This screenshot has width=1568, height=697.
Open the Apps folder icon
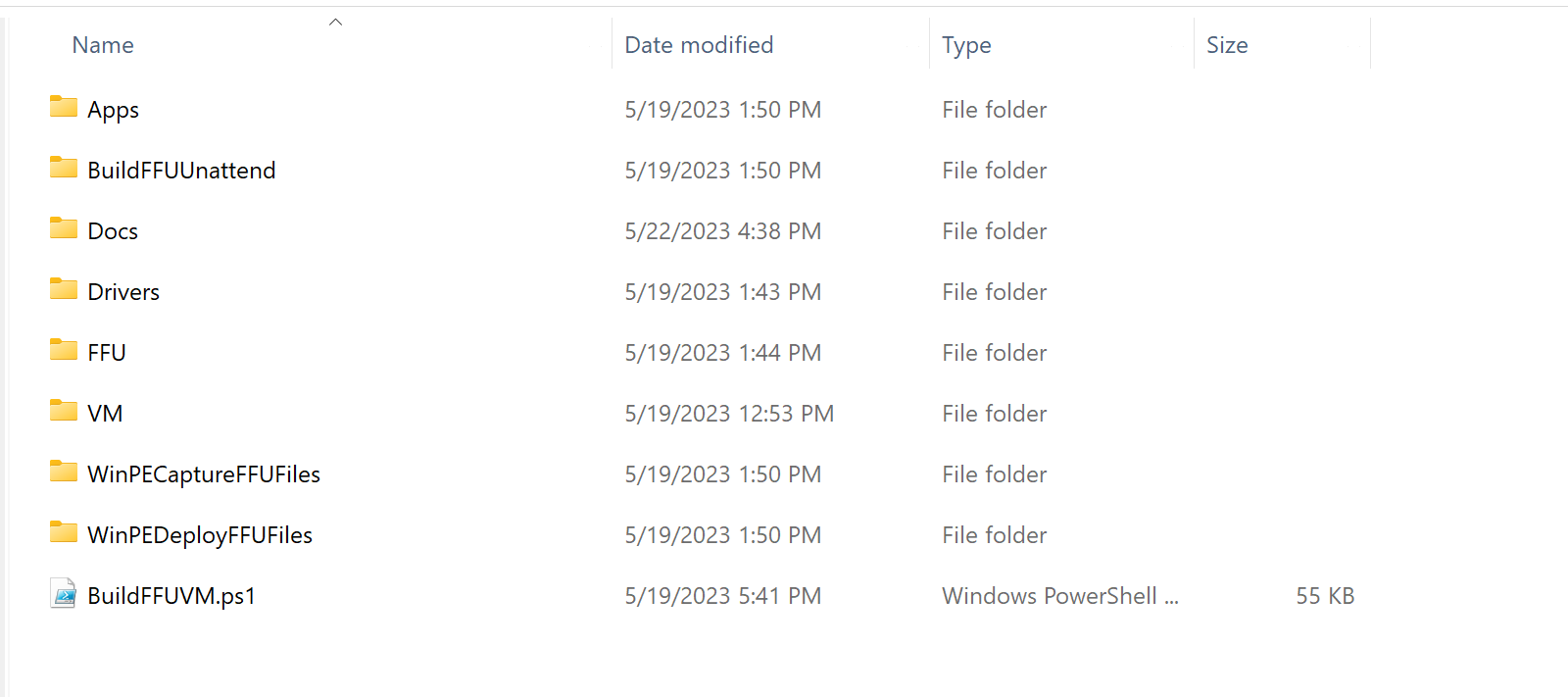click(x=62, y=109)
